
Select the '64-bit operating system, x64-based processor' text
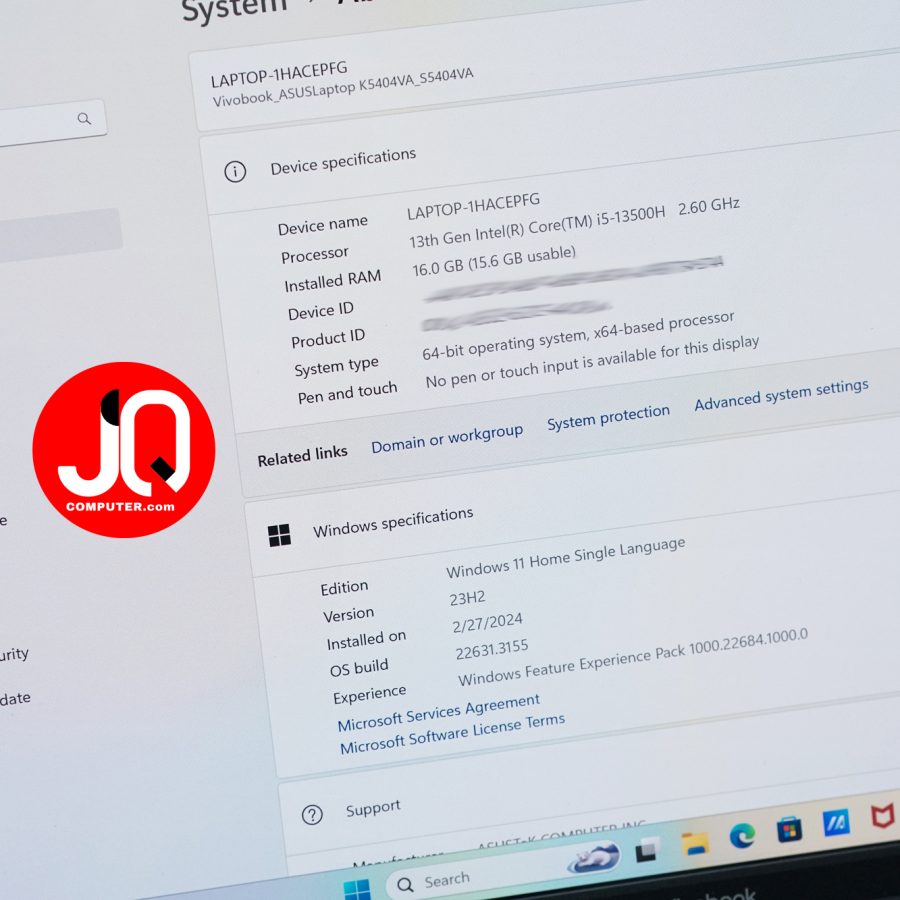click(578, 336)
